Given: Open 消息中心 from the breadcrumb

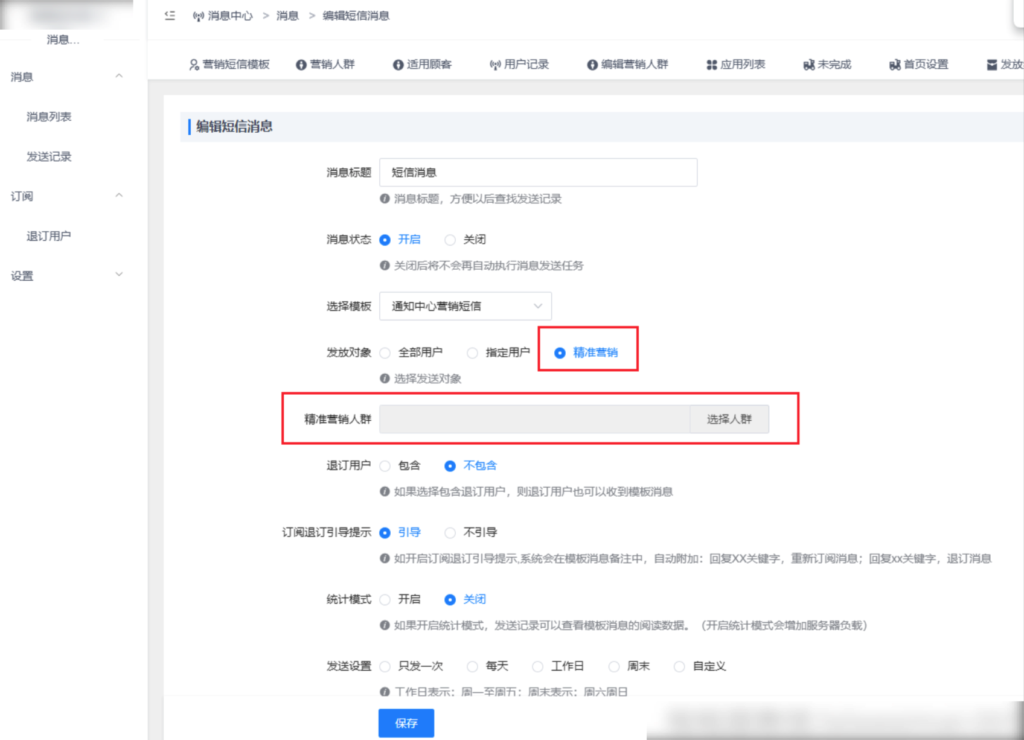Looking at the screenshot, I should (x=224, y=15).
